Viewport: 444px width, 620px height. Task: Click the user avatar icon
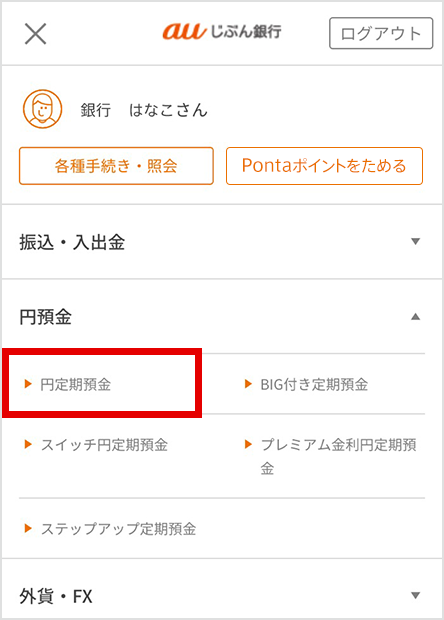coord(42,109)
